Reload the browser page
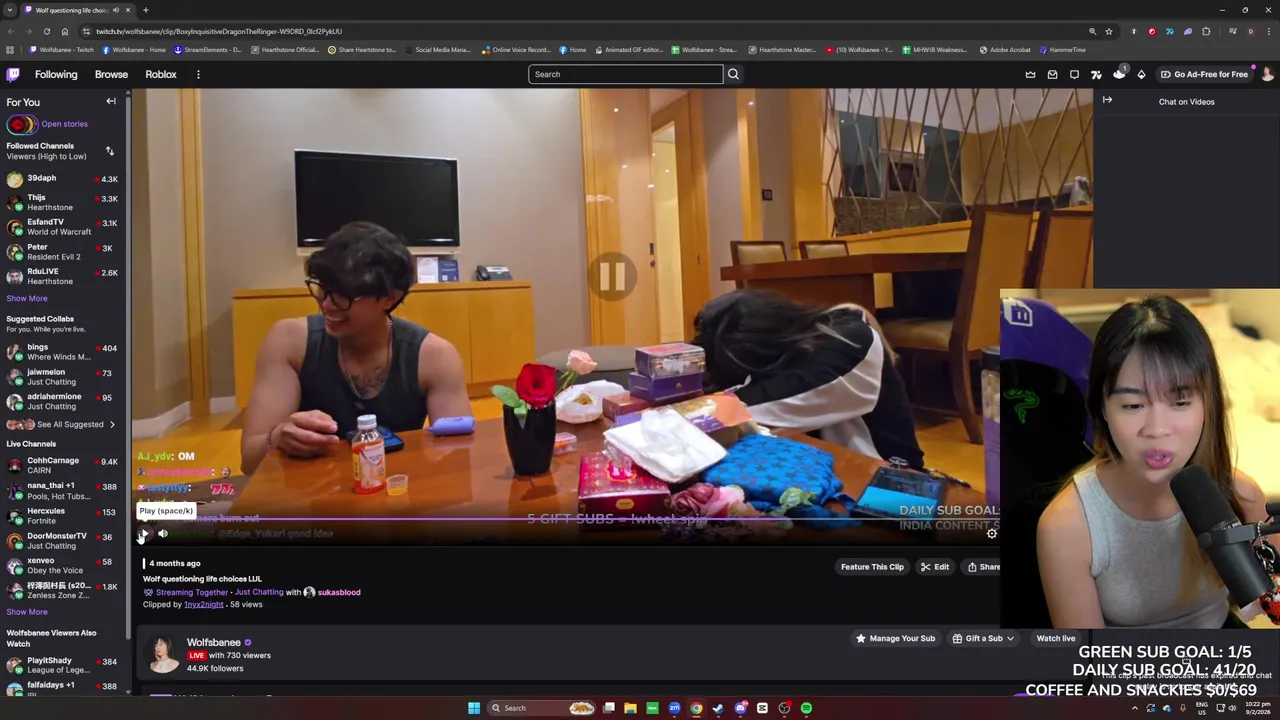 (x=47, y=31)
